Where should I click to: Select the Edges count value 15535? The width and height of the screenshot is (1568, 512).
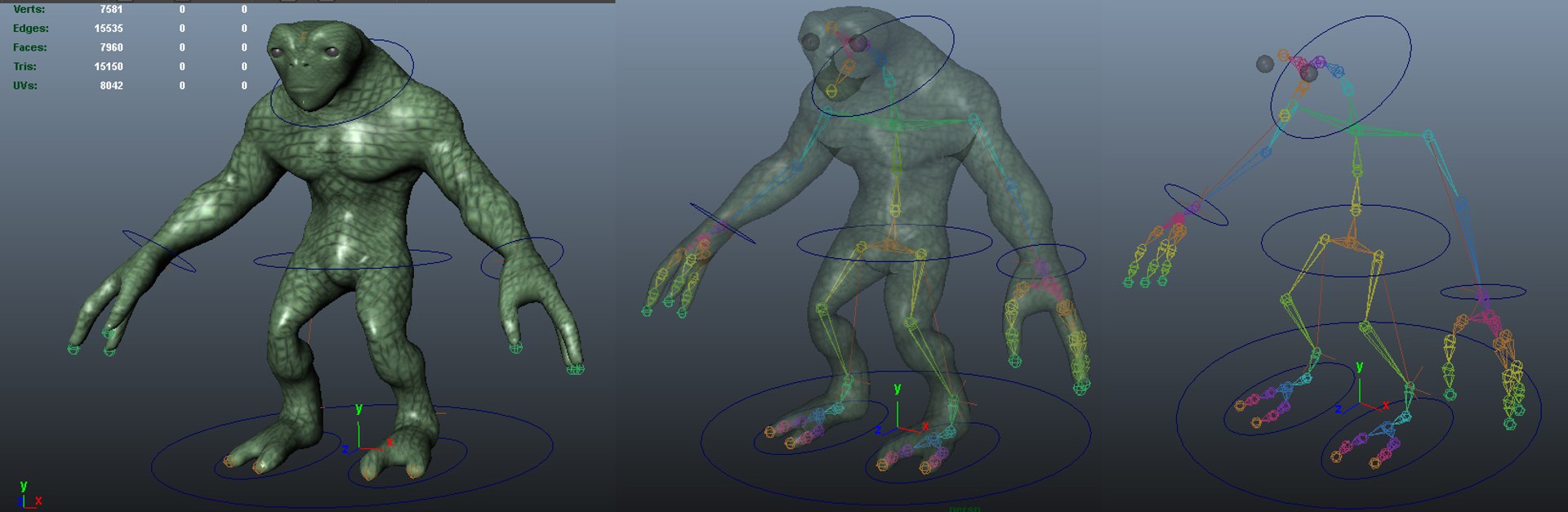[109, 28]
